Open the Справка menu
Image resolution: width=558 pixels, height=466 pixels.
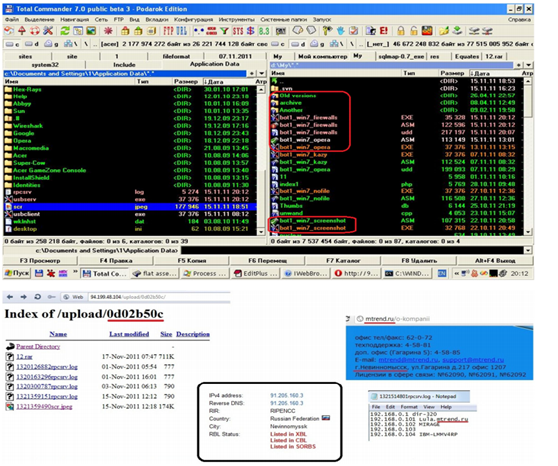coord(519,20)
